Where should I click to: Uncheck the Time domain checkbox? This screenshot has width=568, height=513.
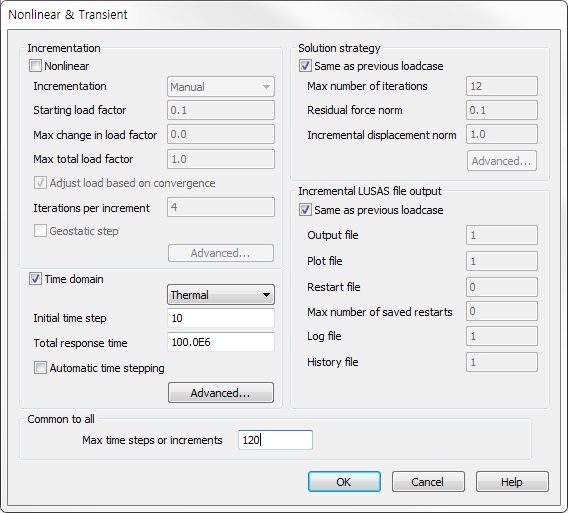pyautogui.click(x=35, y=279)
